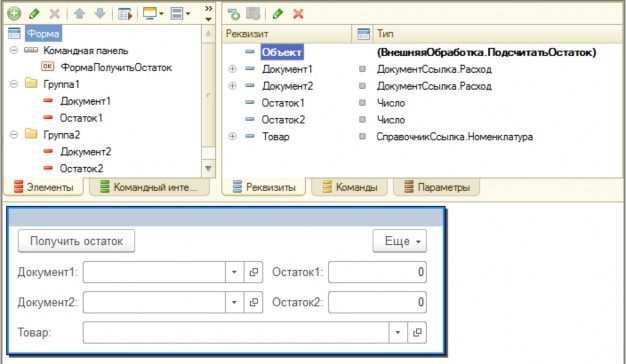Select Документ1 in the elements tree
This screenshot has width=626, height=364.
click(85, 101)
